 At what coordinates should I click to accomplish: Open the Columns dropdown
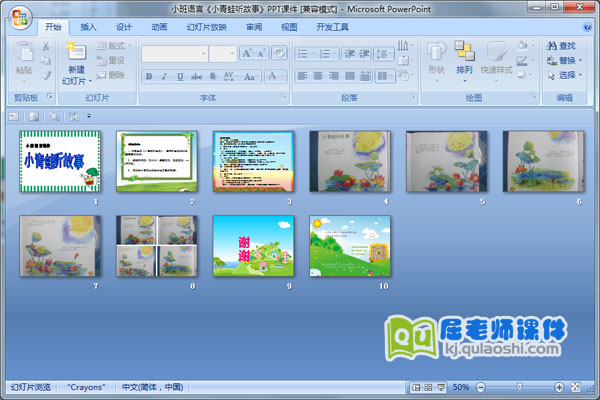384,76
